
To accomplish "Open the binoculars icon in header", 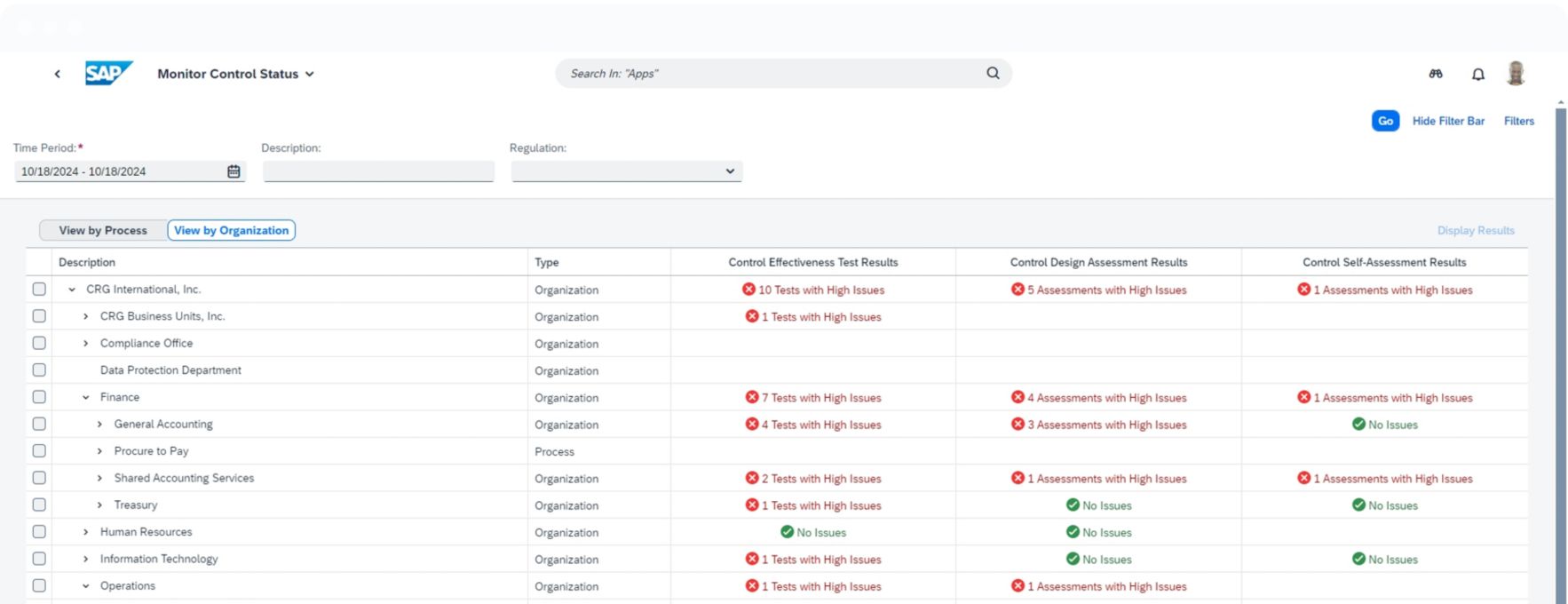I will [1436, 74].
